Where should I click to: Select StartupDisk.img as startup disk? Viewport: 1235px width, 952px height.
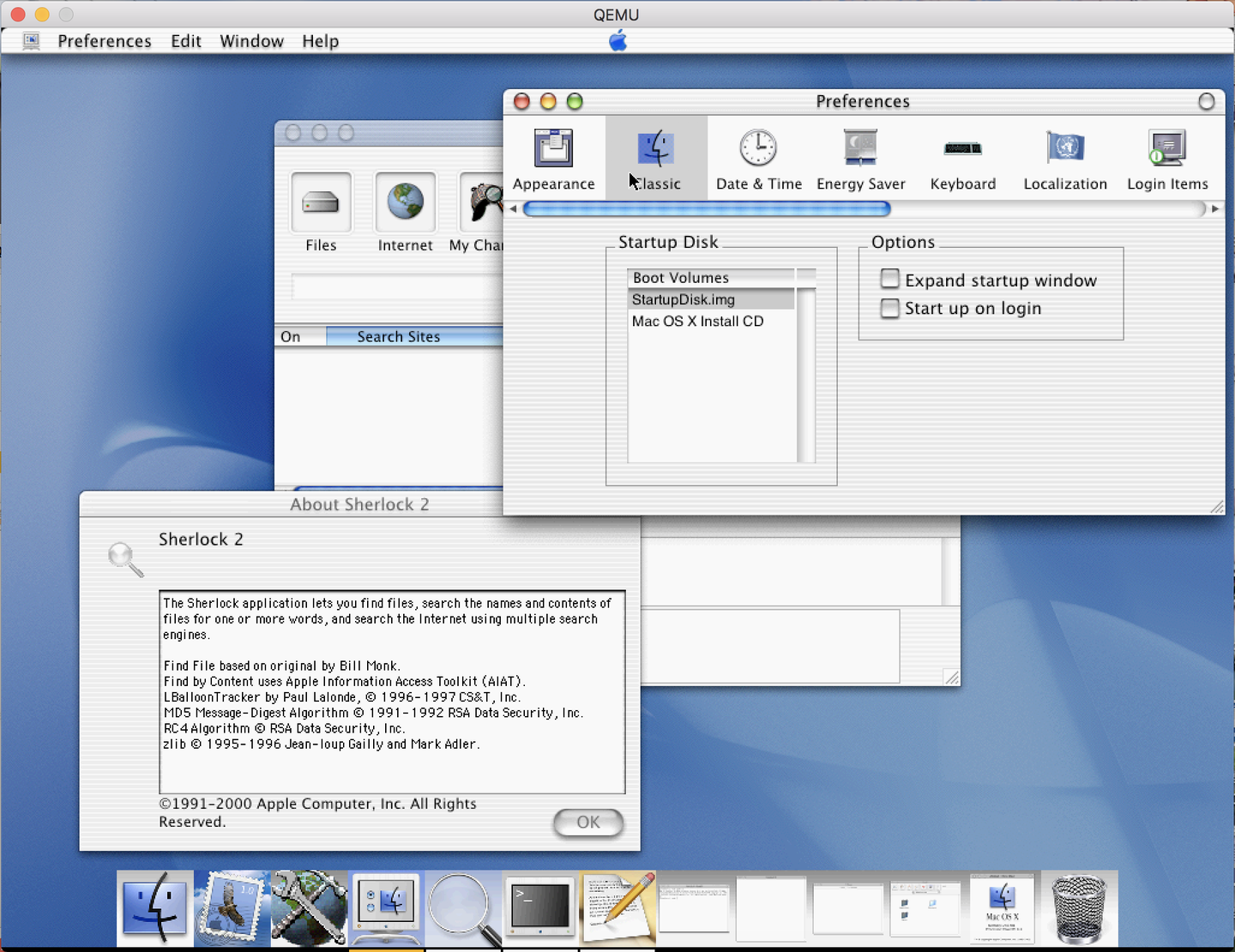tap(684, 299)
